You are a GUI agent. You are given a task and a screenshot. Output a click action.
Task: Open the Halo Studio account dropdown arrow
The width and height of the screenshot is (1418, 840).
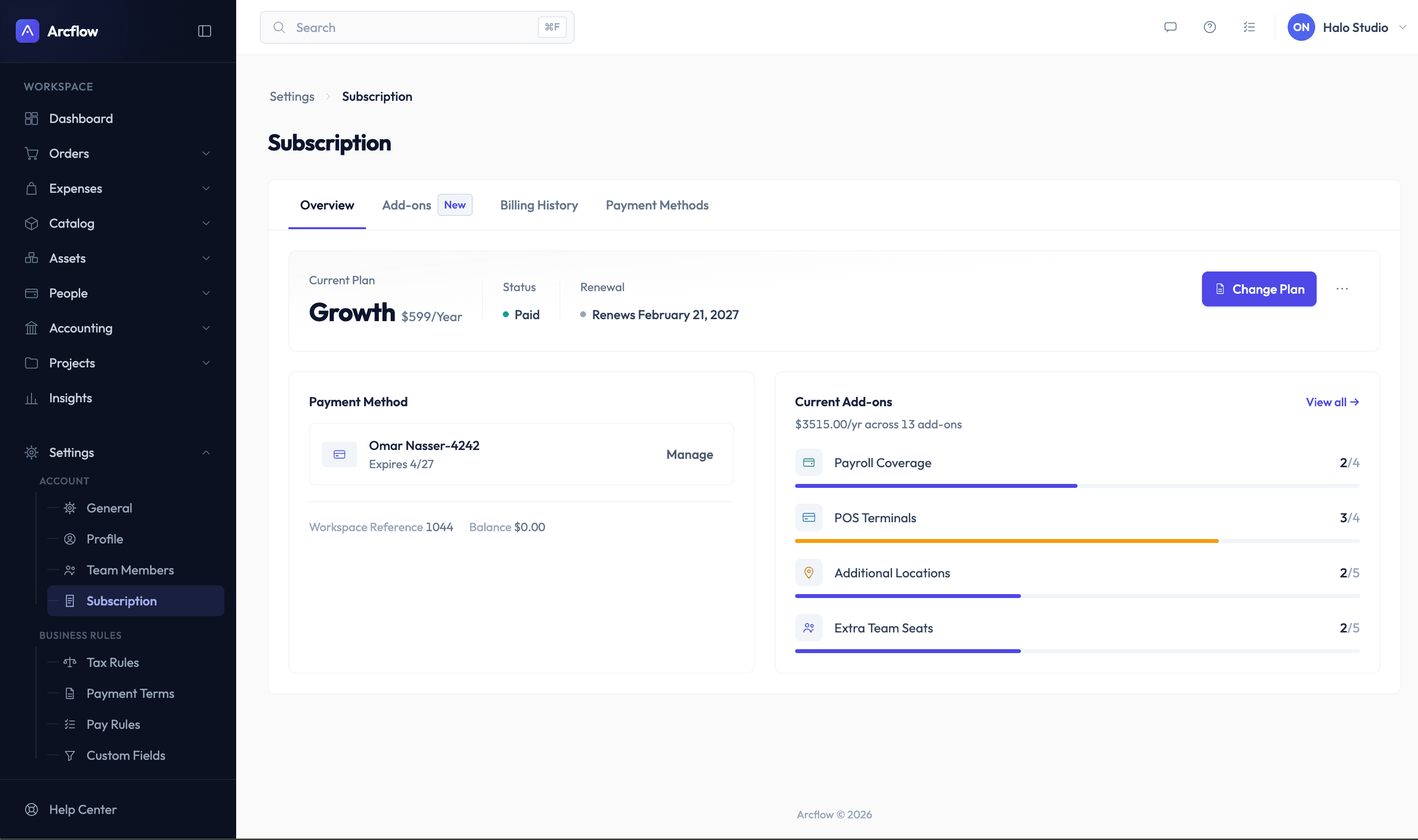(x=1403, y=27)
